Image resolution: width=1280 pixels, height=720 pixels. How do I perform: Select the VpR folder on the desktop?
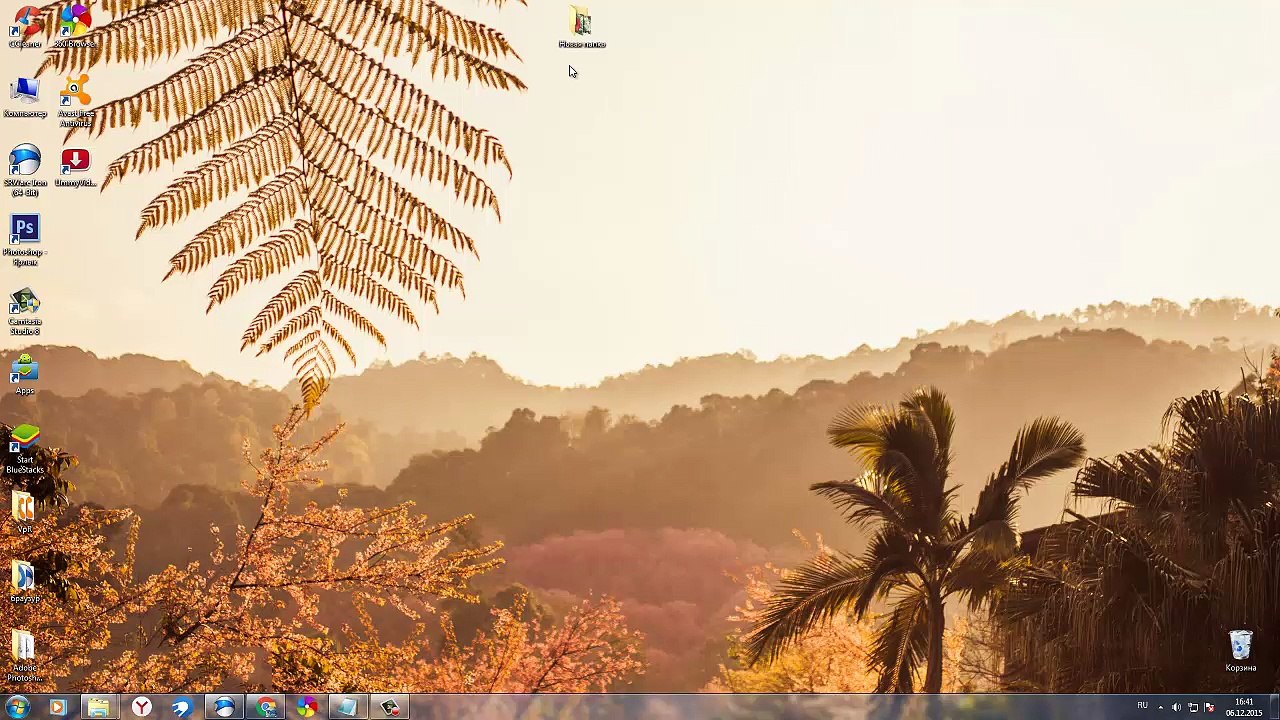coord(25,513)
